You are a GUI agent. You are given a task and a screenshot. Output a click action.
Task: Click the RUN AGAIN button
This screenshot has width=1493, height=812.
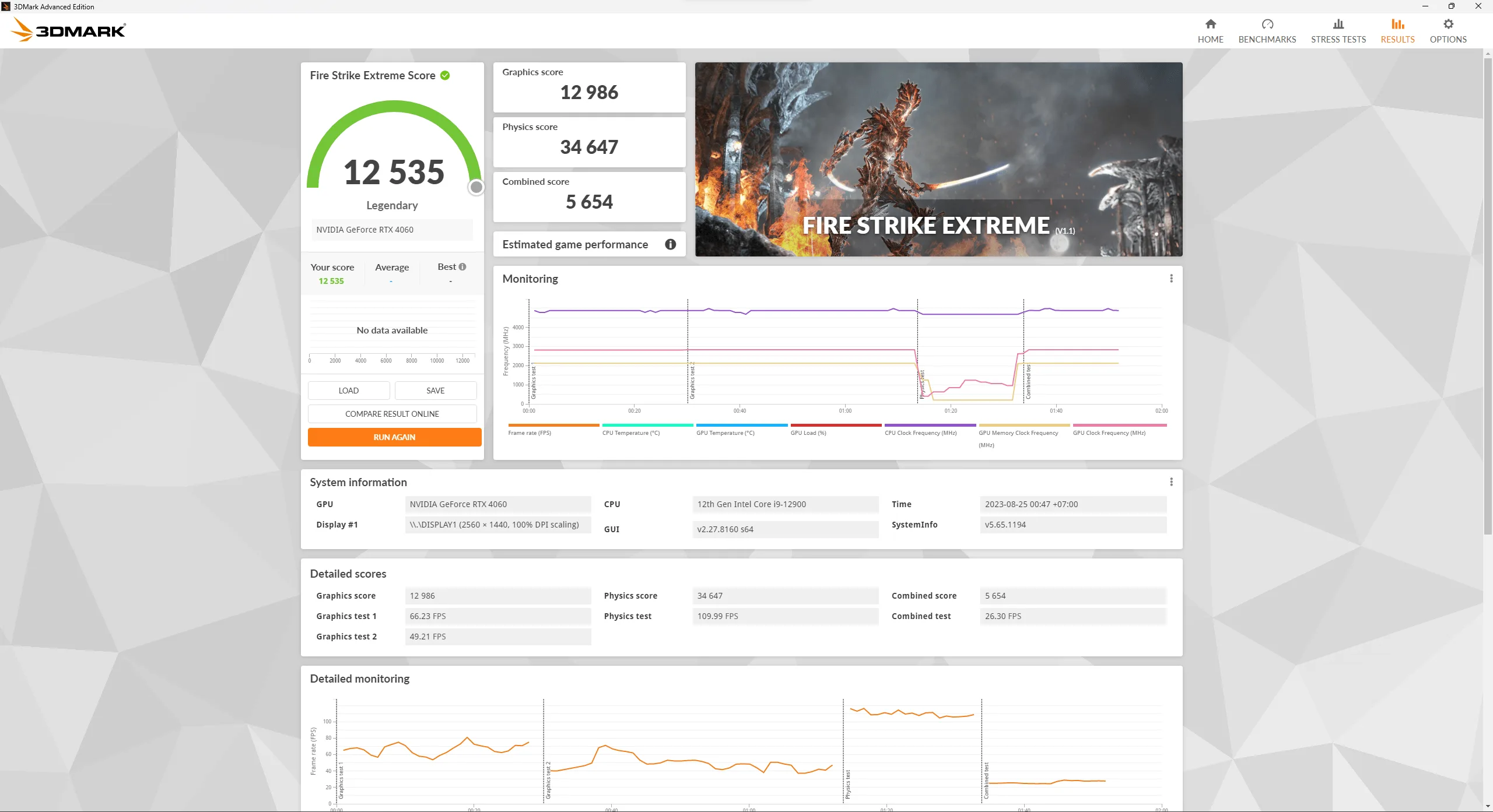394,437
